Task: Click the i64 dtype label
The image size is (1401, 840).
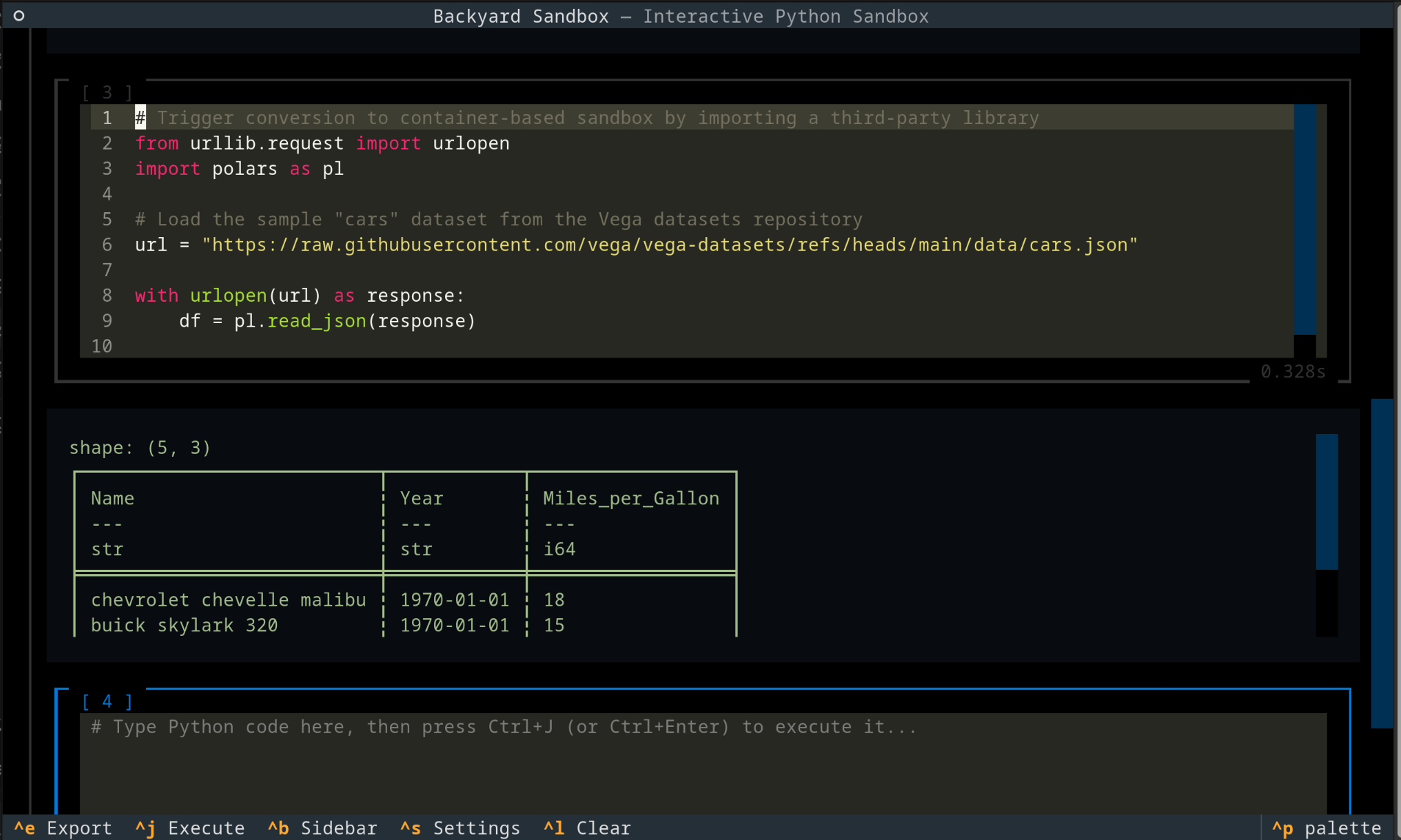Action: (559, 549)
